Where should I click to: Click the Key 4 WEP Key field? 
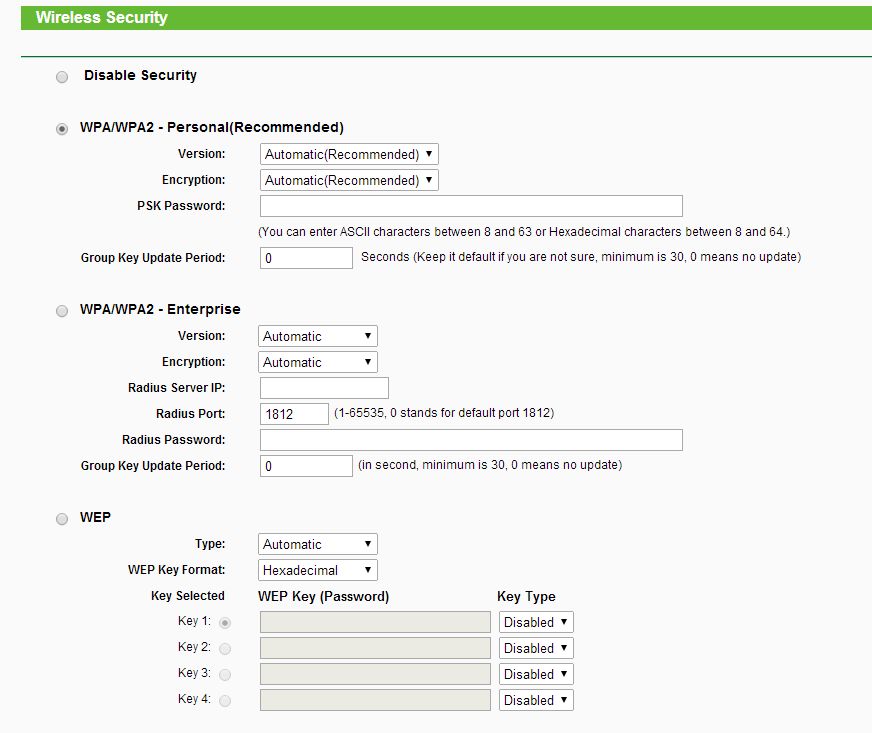point(375,700)
